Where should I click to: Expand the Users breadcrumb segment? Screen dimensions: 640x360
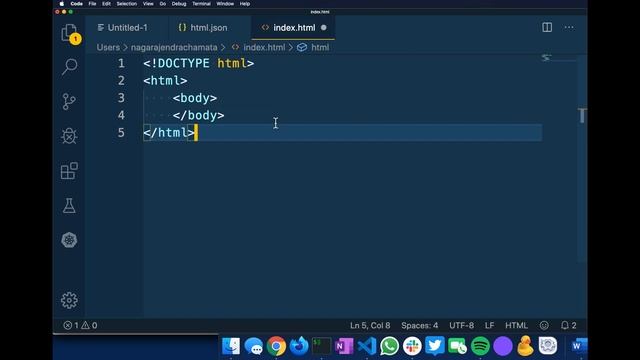(x=108, y=47)
